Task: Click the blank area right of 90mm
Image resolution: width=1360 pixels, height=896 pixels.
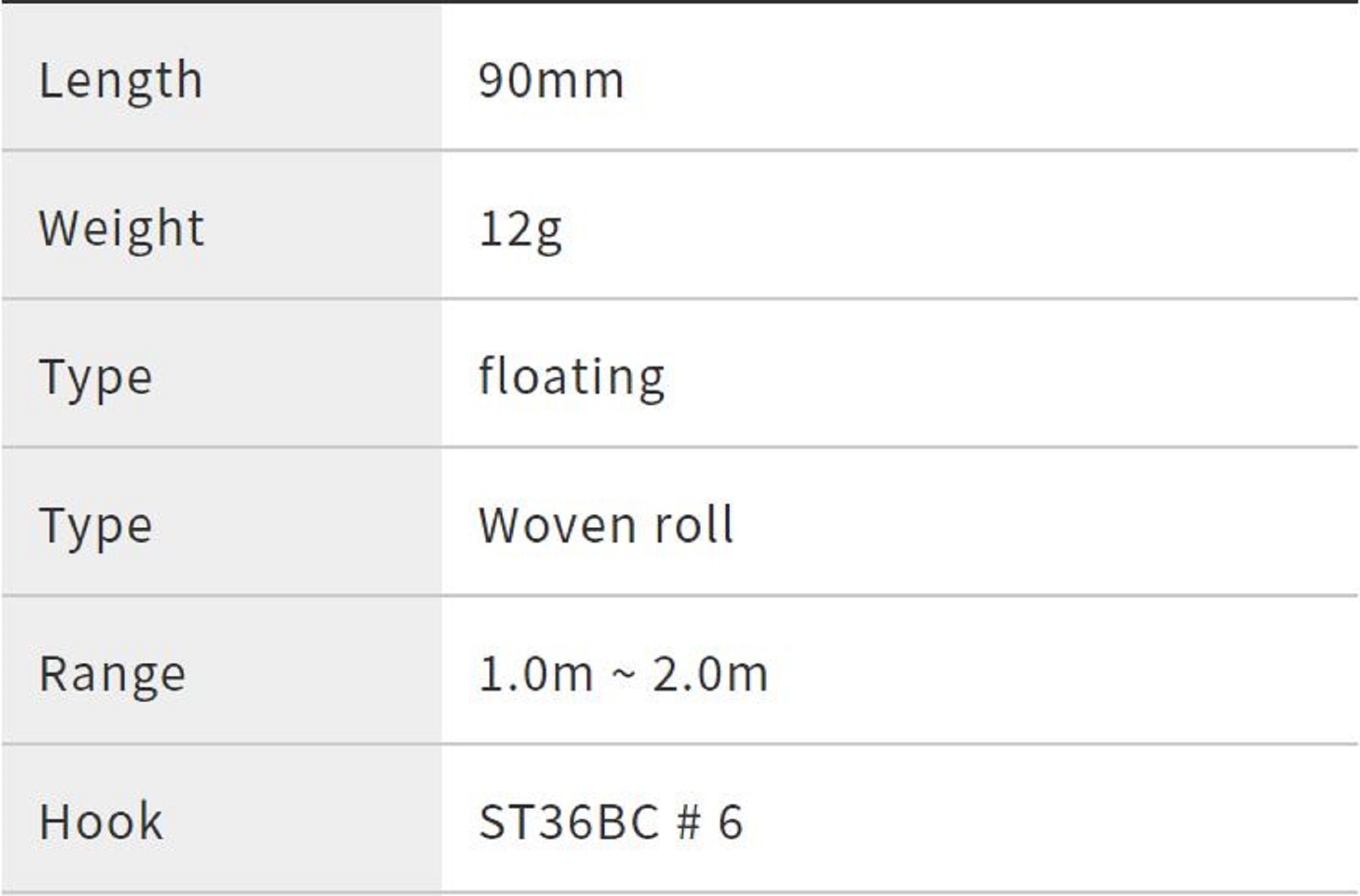Action: (x=986, y=81)
